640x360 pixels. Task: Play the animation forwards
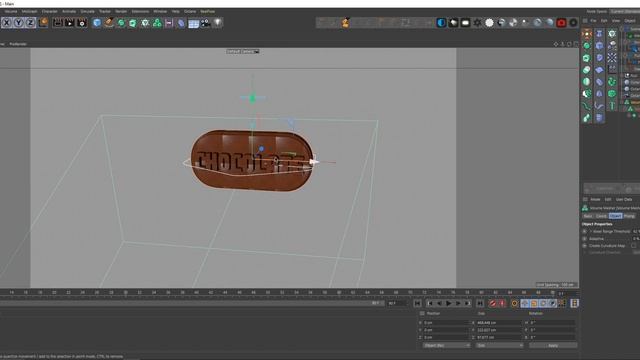tap(449, 303)
